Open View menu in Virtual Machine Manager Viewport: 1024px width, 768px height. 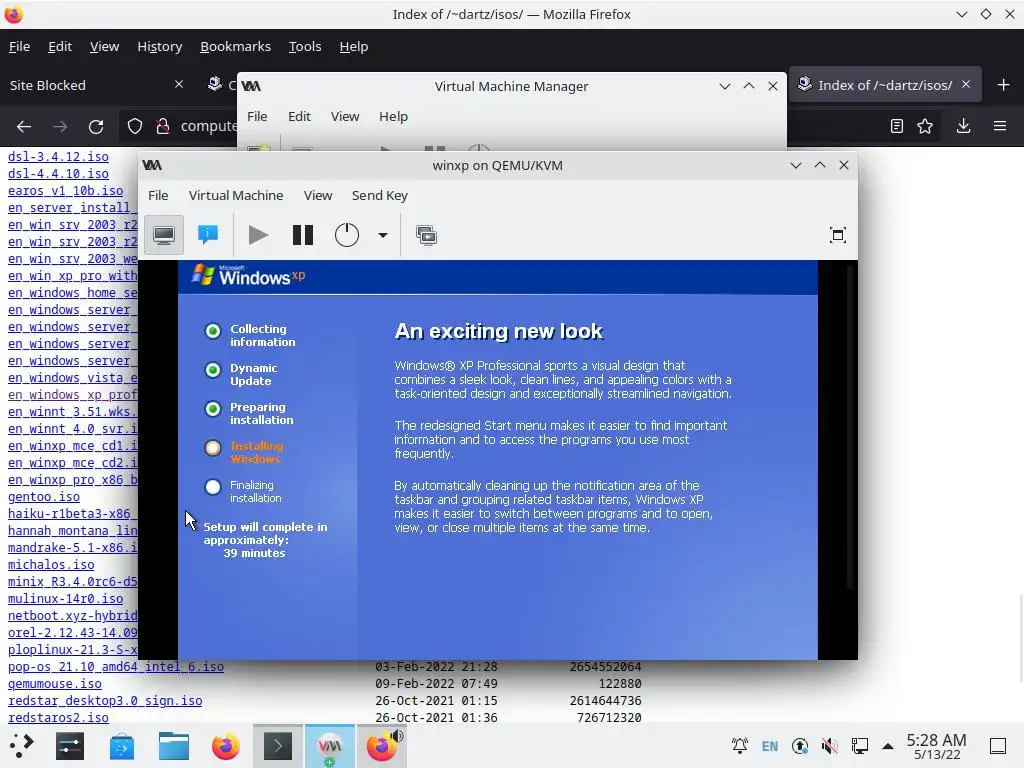345,116
